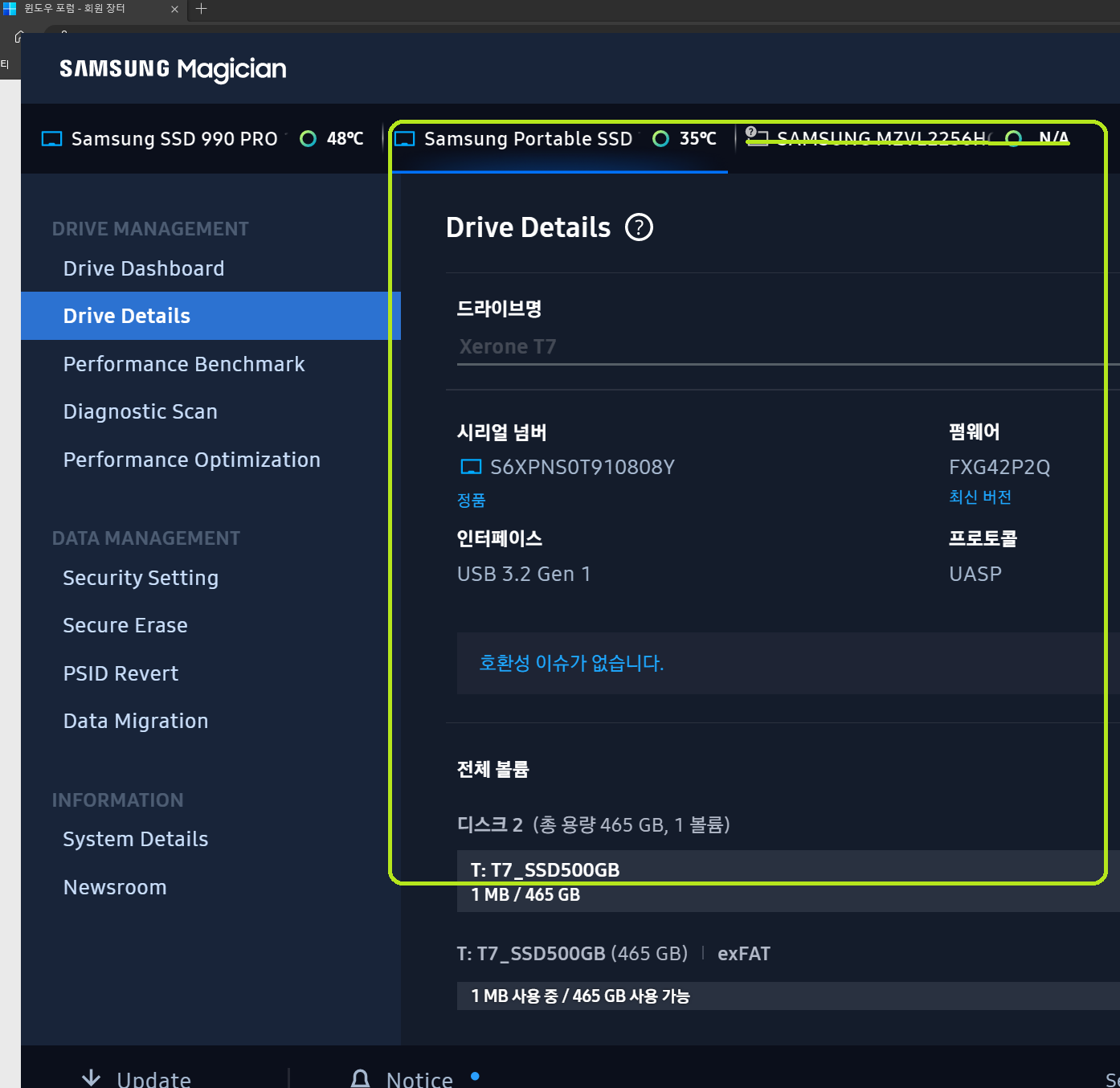Select the SAMSUNG MZVL2256H drive tab
1120x1088 pixels.
click(908, 139)
